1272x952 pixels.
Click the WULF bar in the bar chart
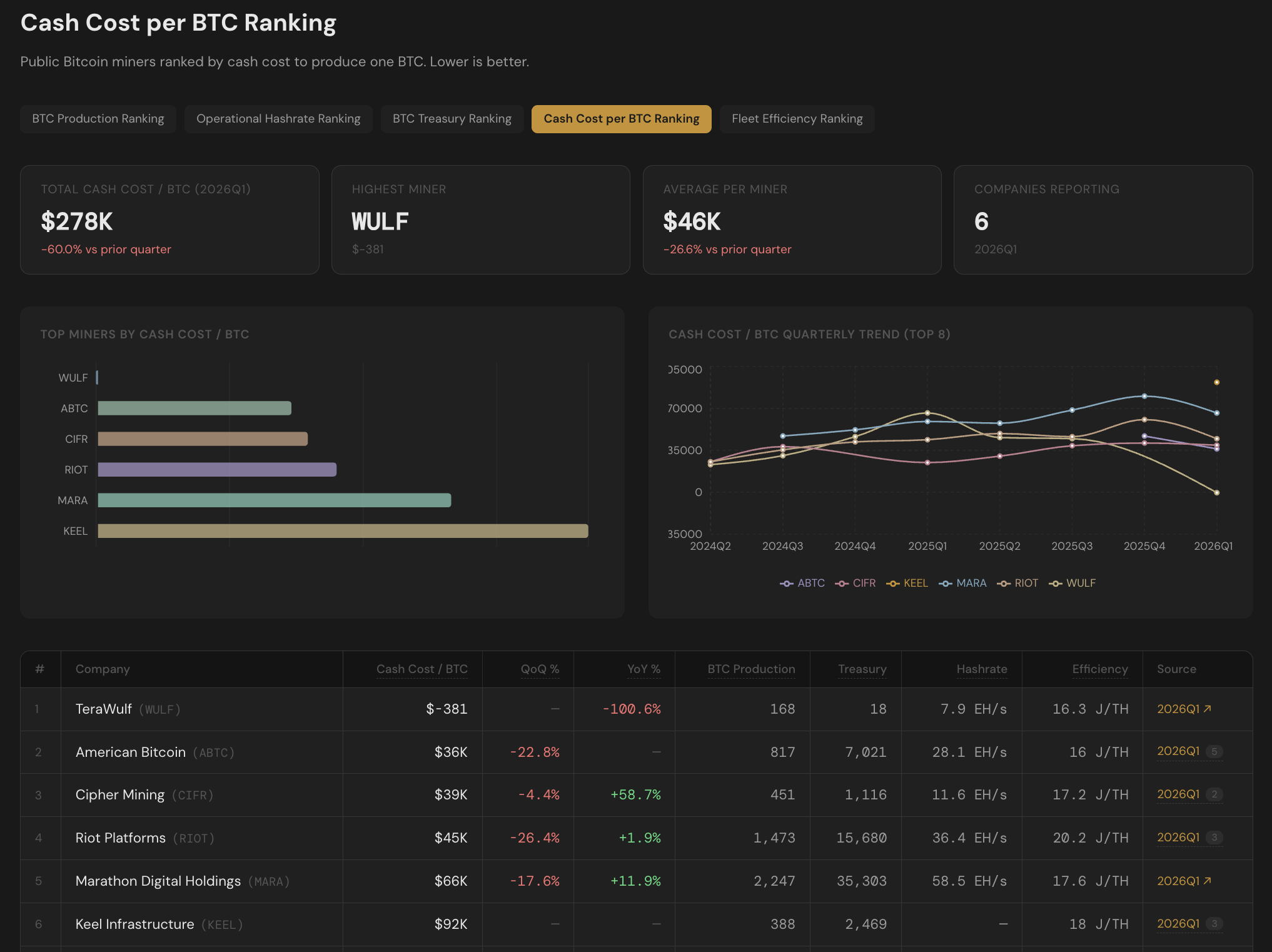click(x=97, y=378)
